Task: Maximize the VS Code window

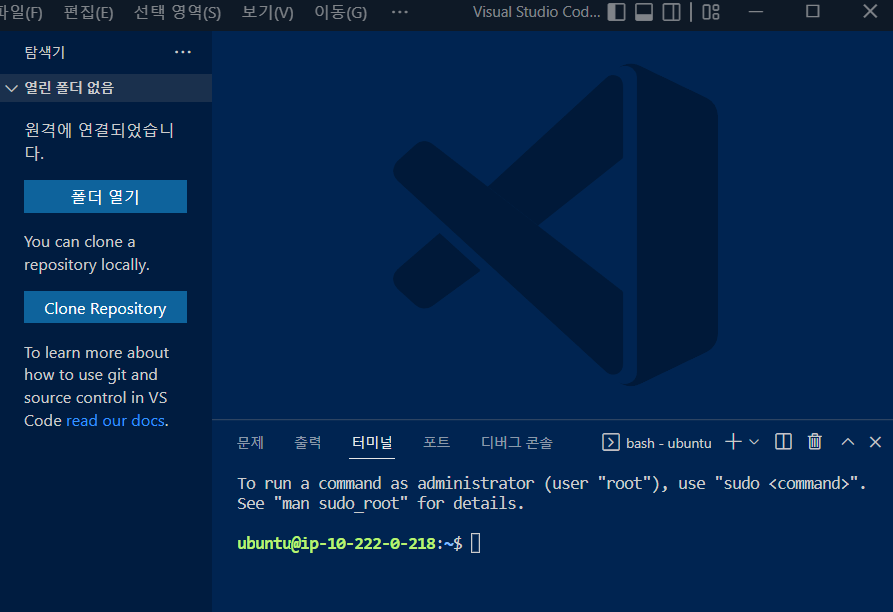Action: [x=813, y=11]
